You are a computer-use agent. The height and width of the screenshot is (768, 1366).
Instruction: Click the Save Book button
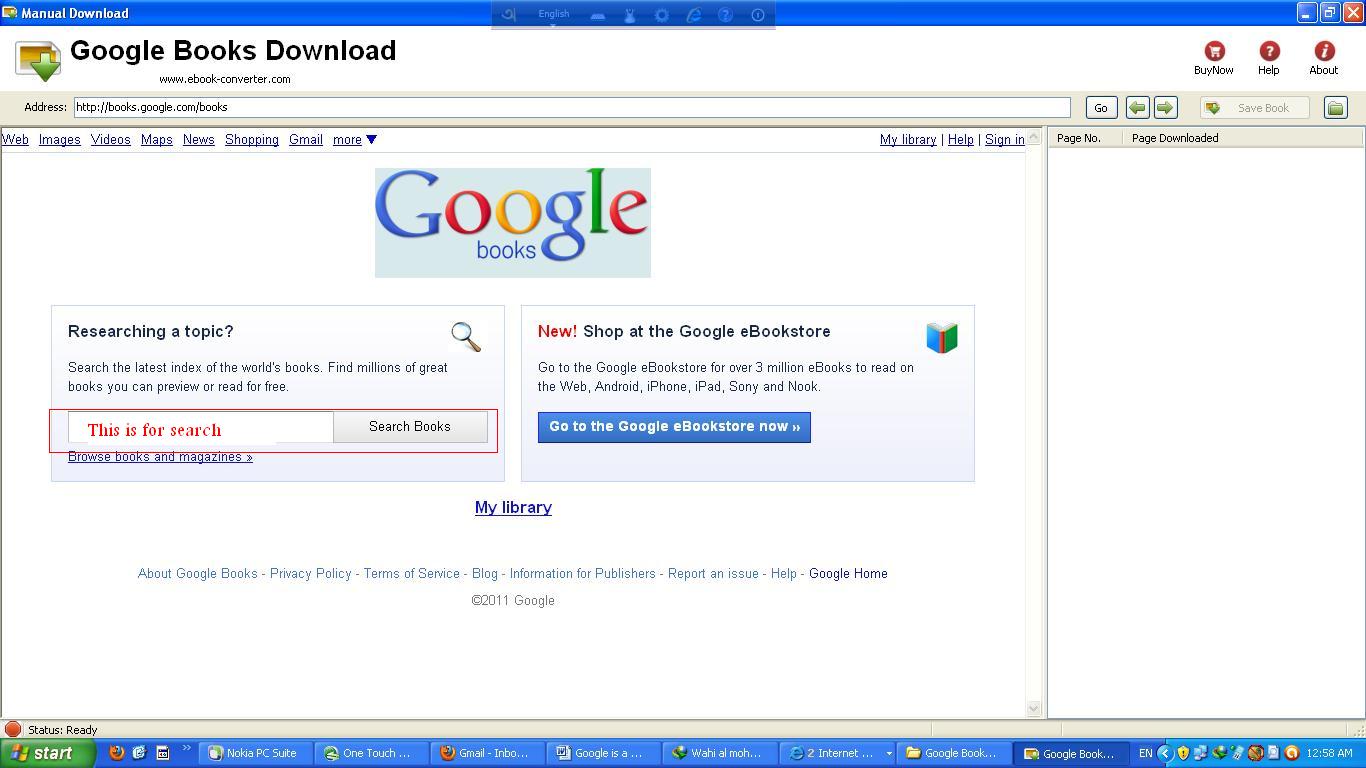pos(1254,107)
